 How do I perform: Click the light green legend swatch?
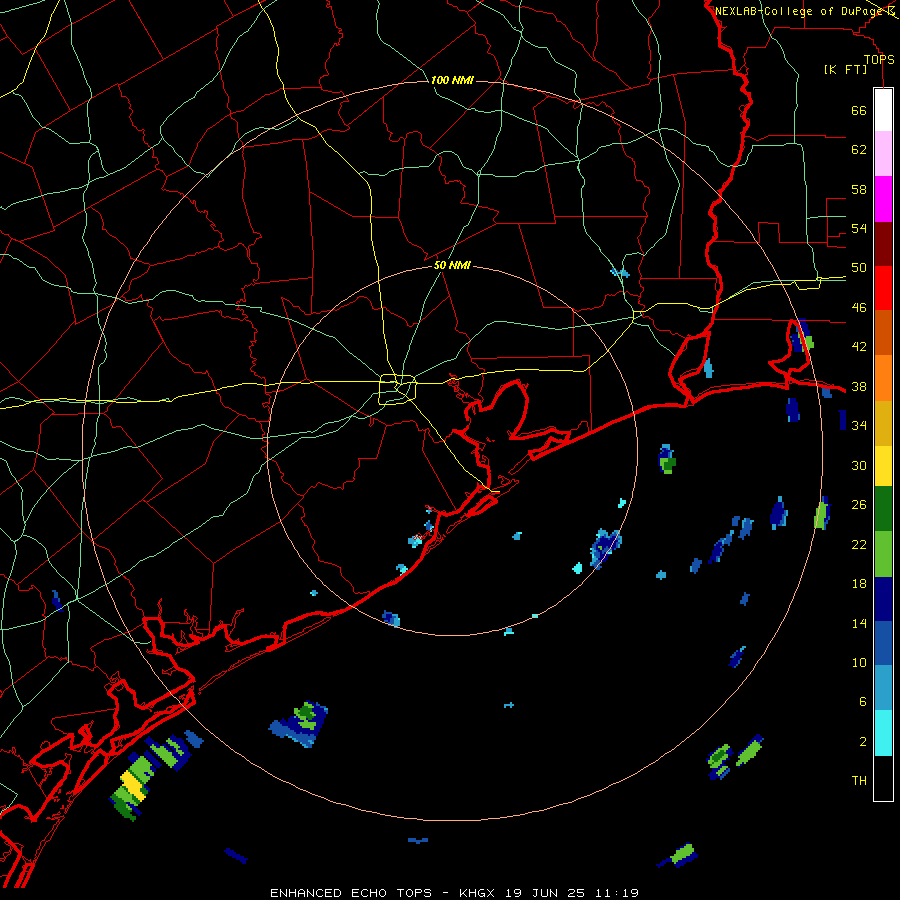point(883,554)
